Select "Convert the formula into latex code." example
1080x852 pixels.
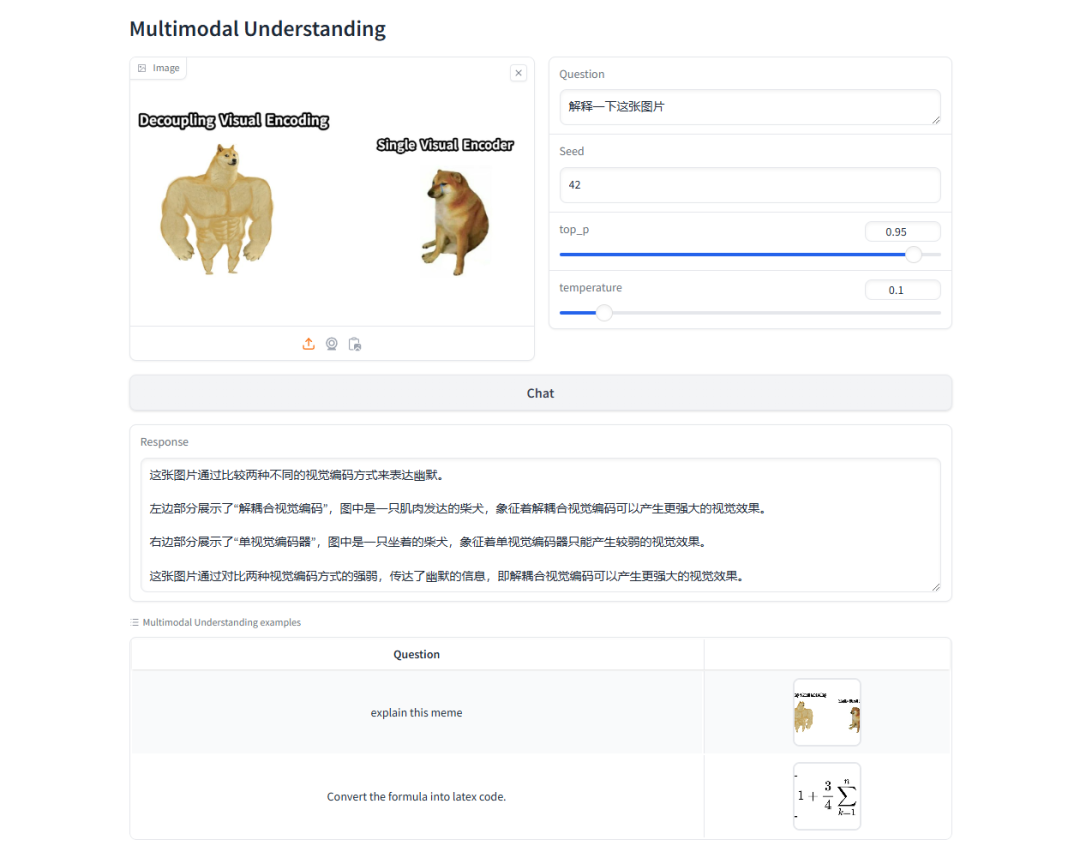(417, 797)
